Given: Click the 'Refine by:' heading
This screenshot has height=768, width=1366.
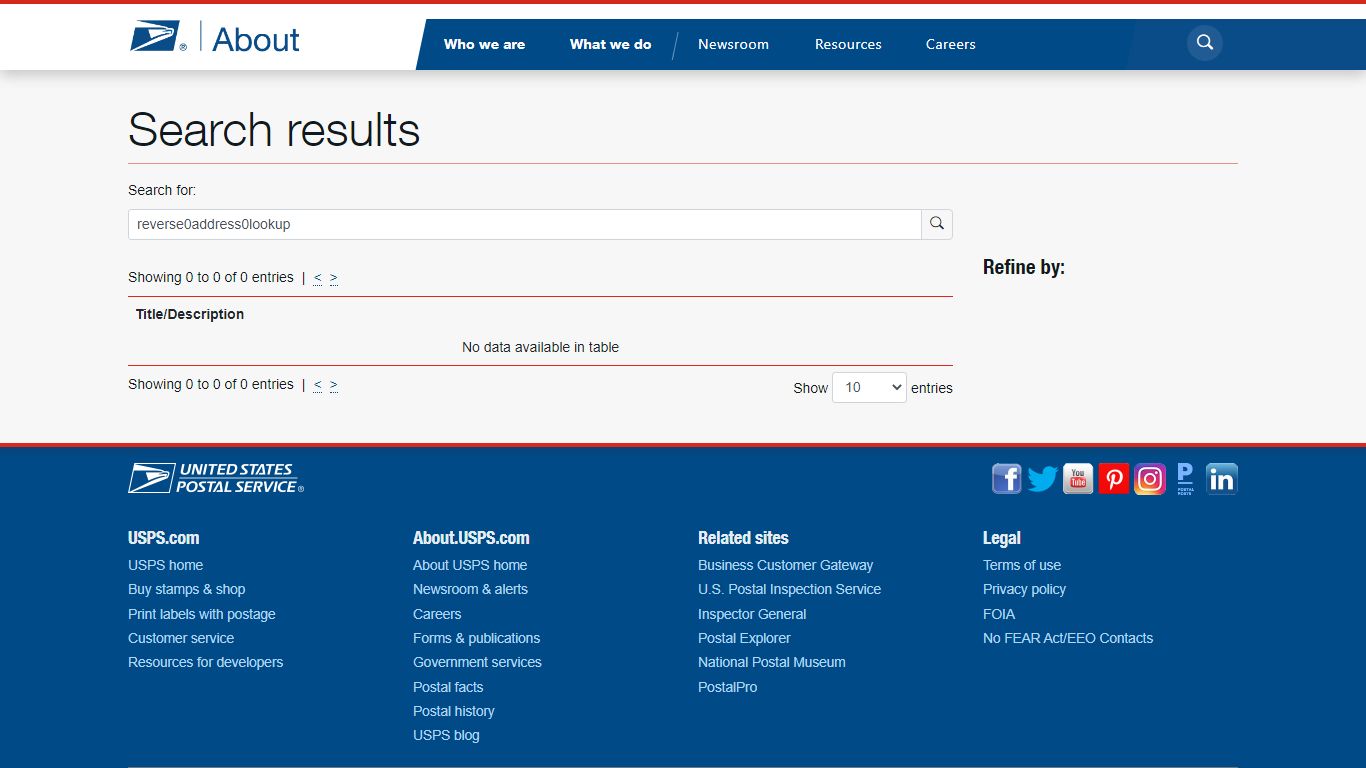Looking at the screenshot, I should click(x=1024, y=267).
